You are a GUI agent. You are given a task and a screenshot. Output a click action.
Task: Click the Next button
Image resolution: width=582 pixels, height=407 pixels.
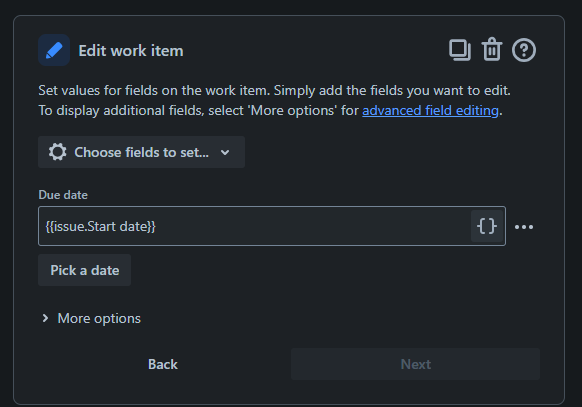(415, 364)
